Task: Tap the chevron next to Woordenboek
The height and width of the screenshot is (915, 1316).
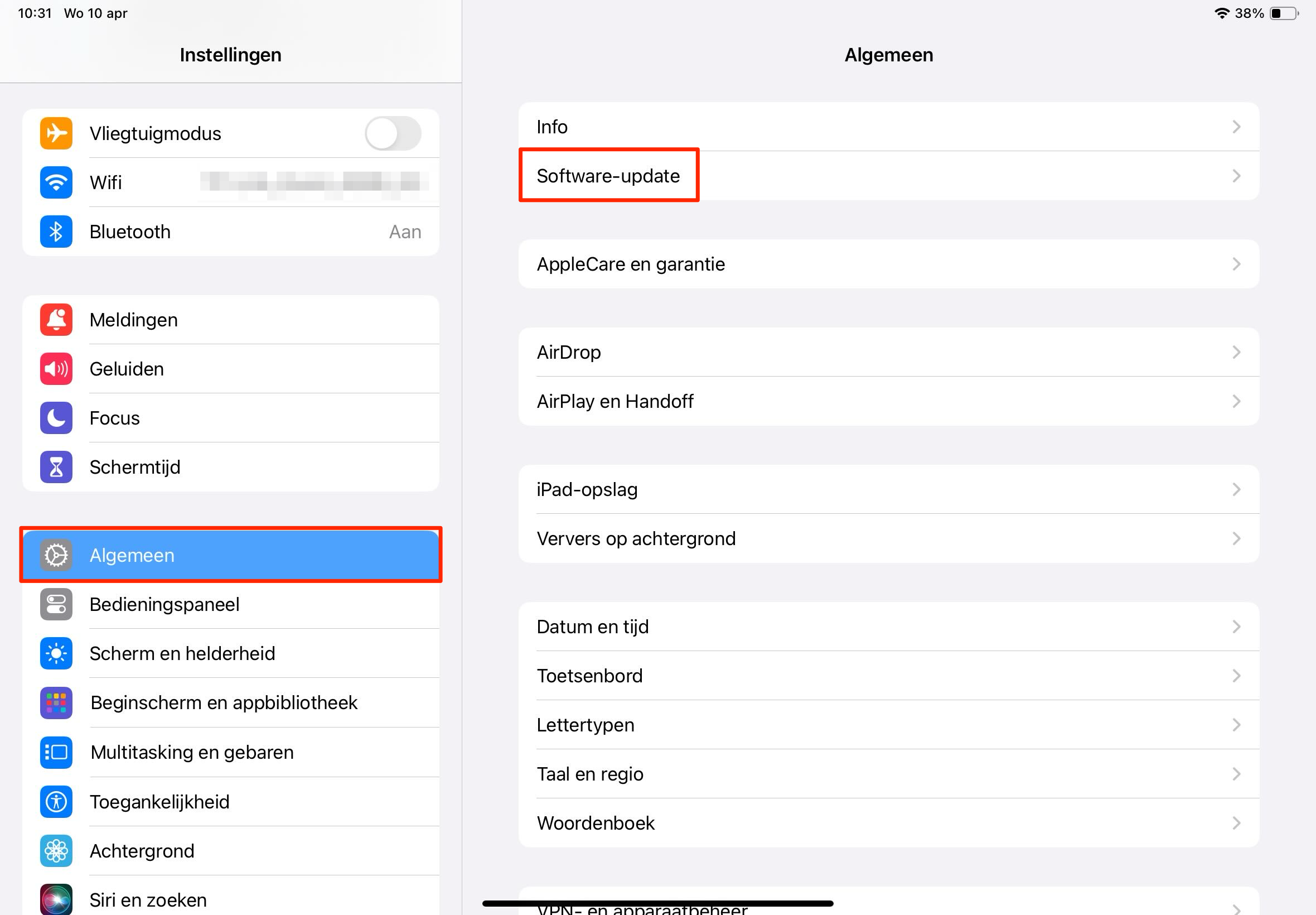Action: [1236, 824]
